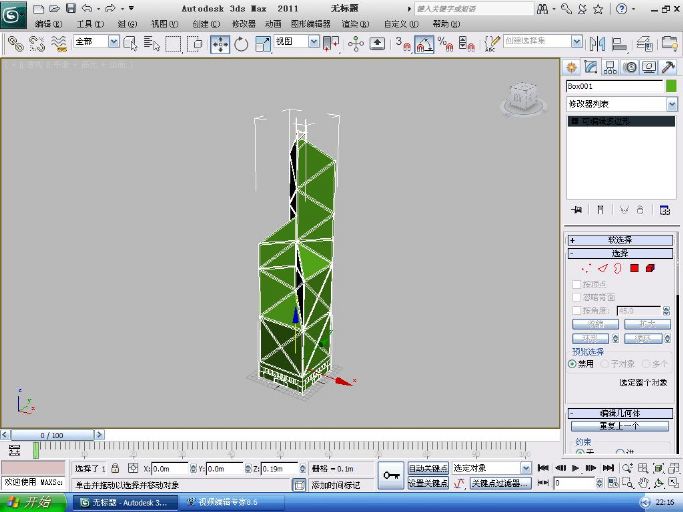This screenshot has height=512, width=683.
Task: Toggle the 按顶点 checkbox
Action: [576, 285]
